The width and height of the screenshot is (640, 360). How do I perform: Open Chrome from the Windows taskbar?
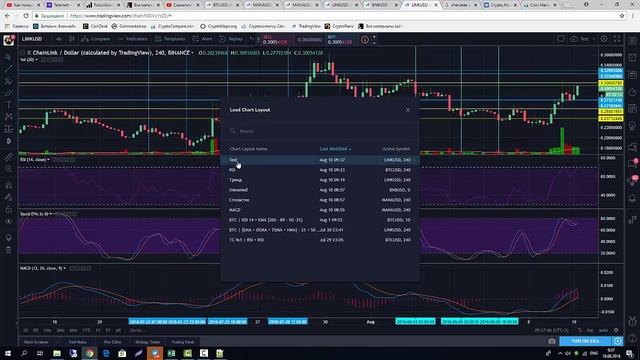tap(89, 353)
